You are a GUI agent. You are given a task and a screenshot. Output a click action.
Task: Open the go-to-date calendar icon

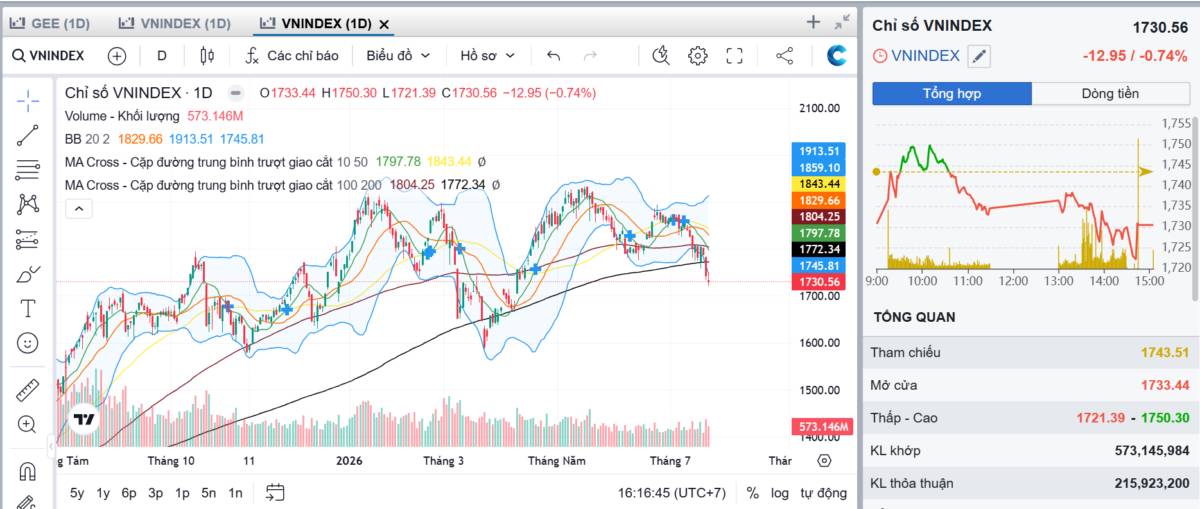[x=275, y=492]
